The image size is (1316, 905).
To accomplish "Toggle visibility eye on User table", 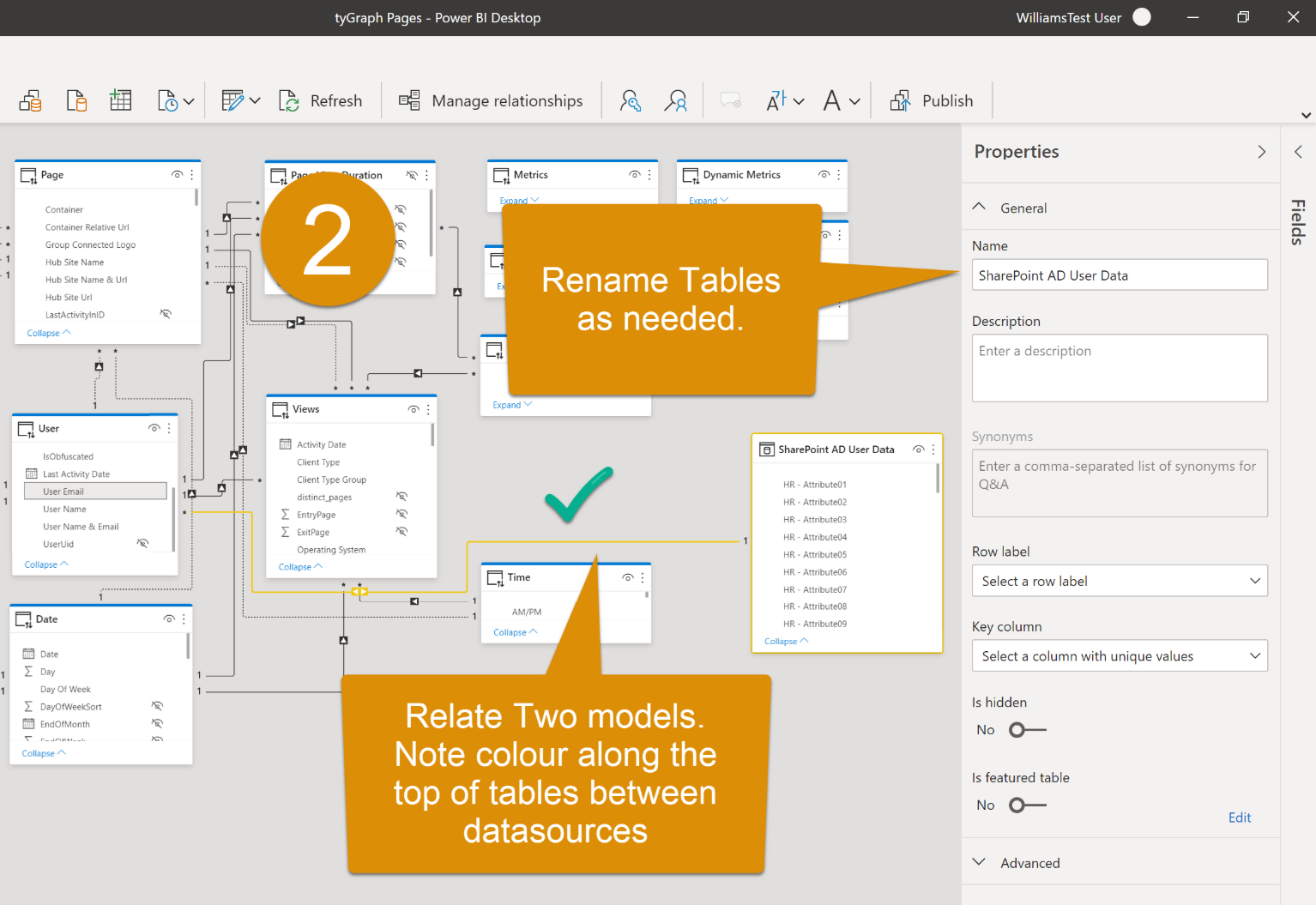I will [154, 428].
